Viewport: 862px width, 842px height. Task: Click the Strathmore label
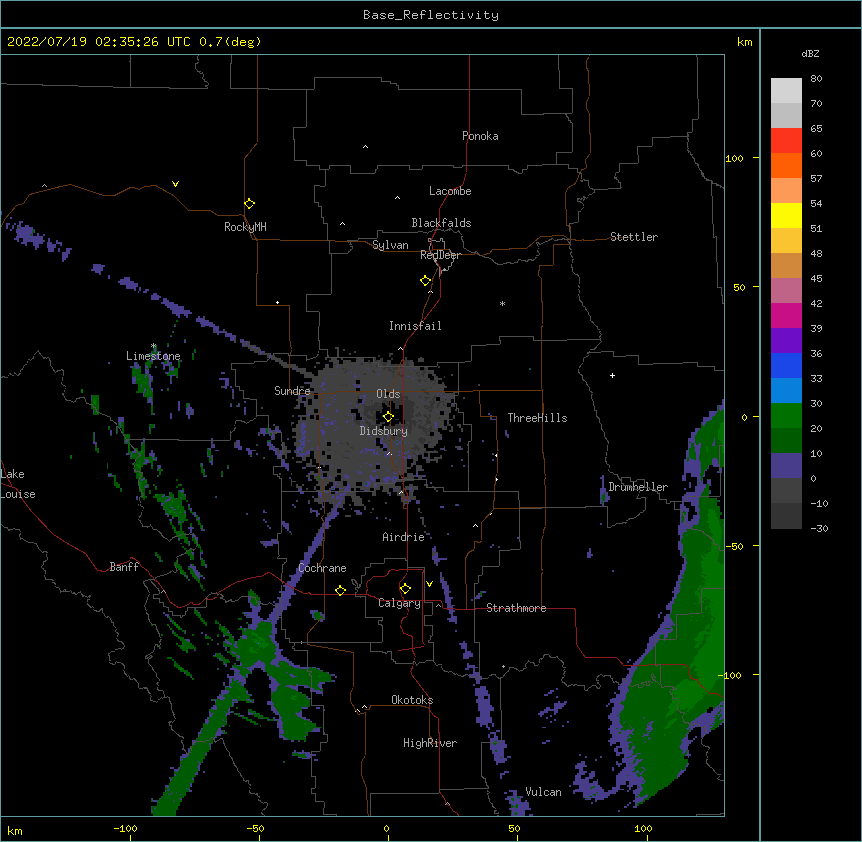tap(516, 608)
